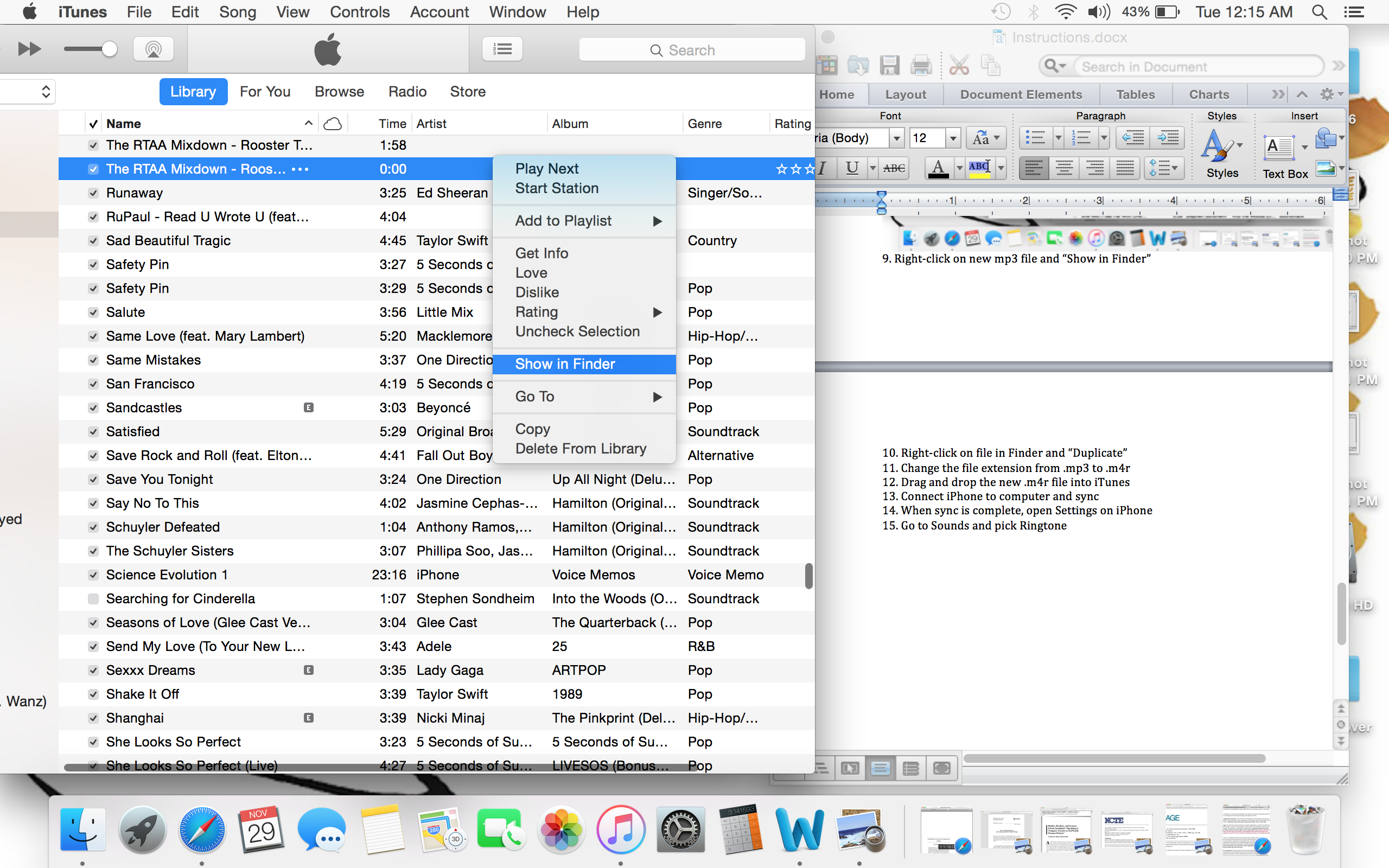This screenshot has width=1389, height=868.
Task: Click the For You button
Action: [265, 92]
